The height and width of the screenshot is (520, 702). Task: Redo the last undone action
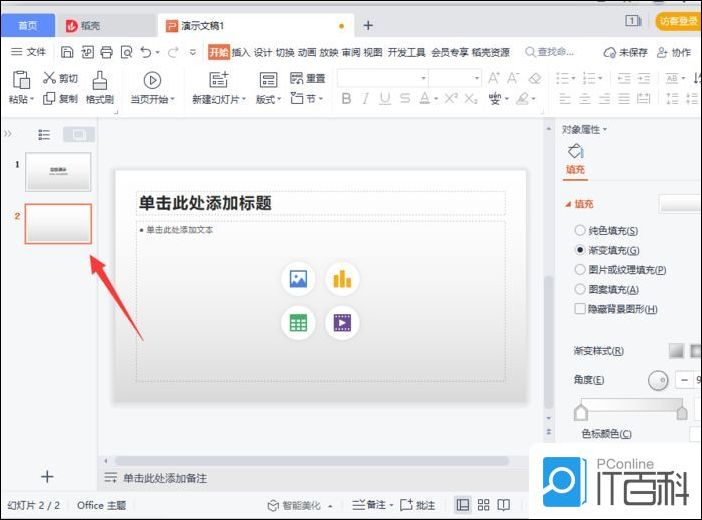click(x=173, y=52)
